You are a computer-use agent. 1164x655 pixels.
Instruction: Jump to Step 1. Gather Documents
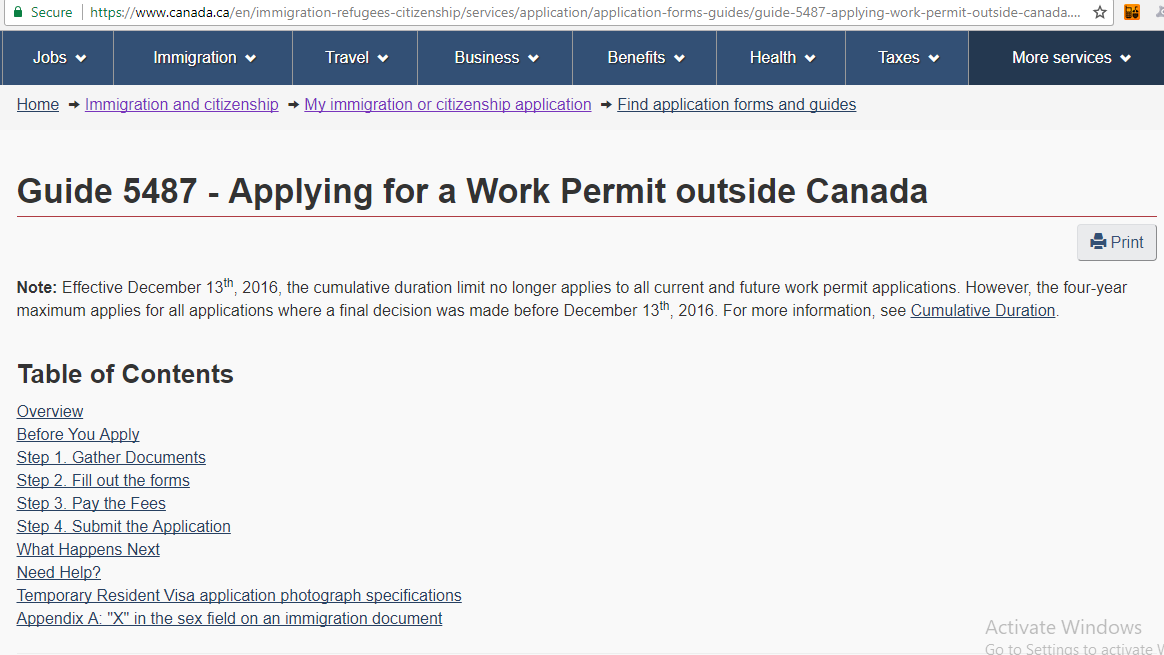[111, 457]
